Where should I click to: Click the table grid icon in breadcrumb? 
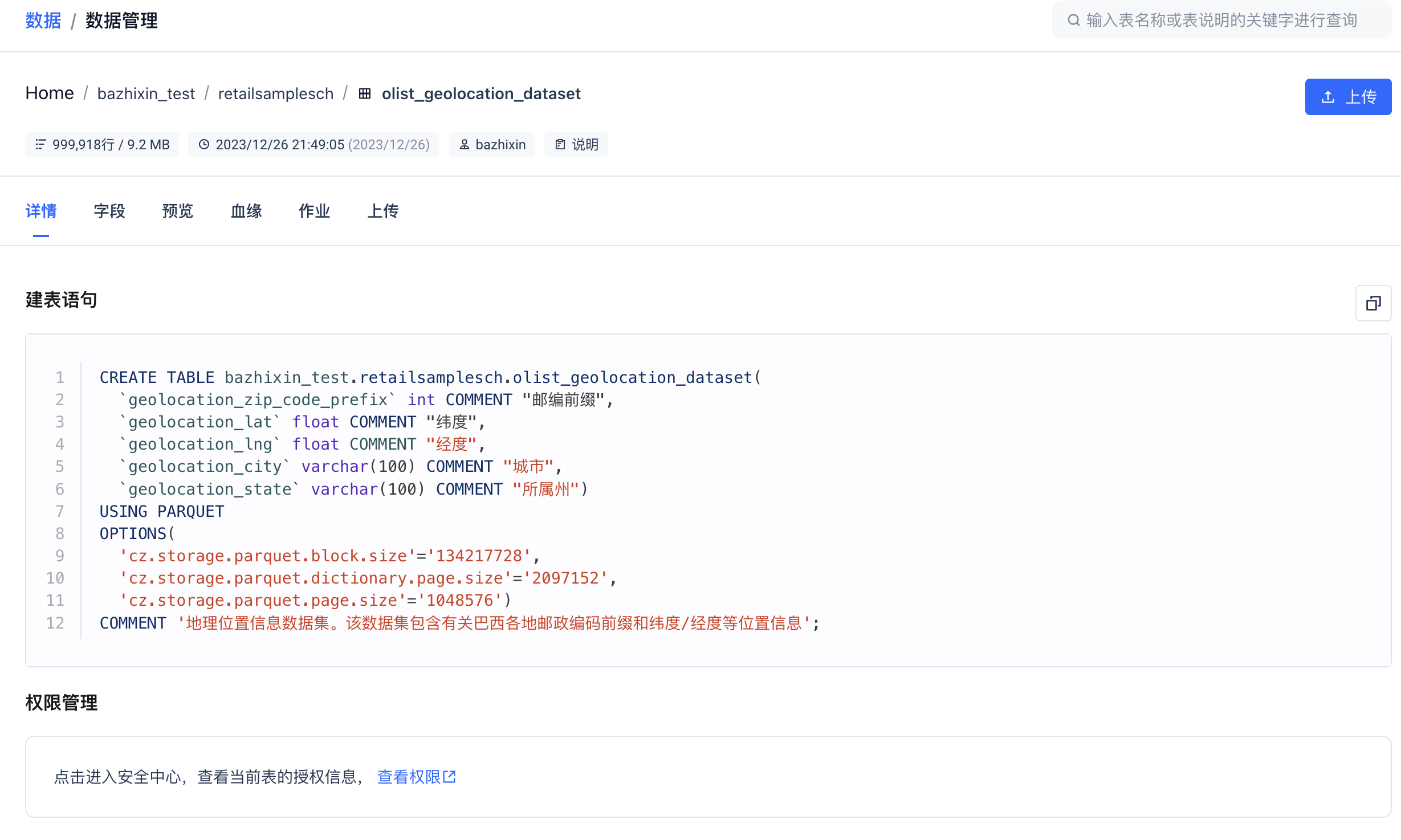(x=365, y=93)
